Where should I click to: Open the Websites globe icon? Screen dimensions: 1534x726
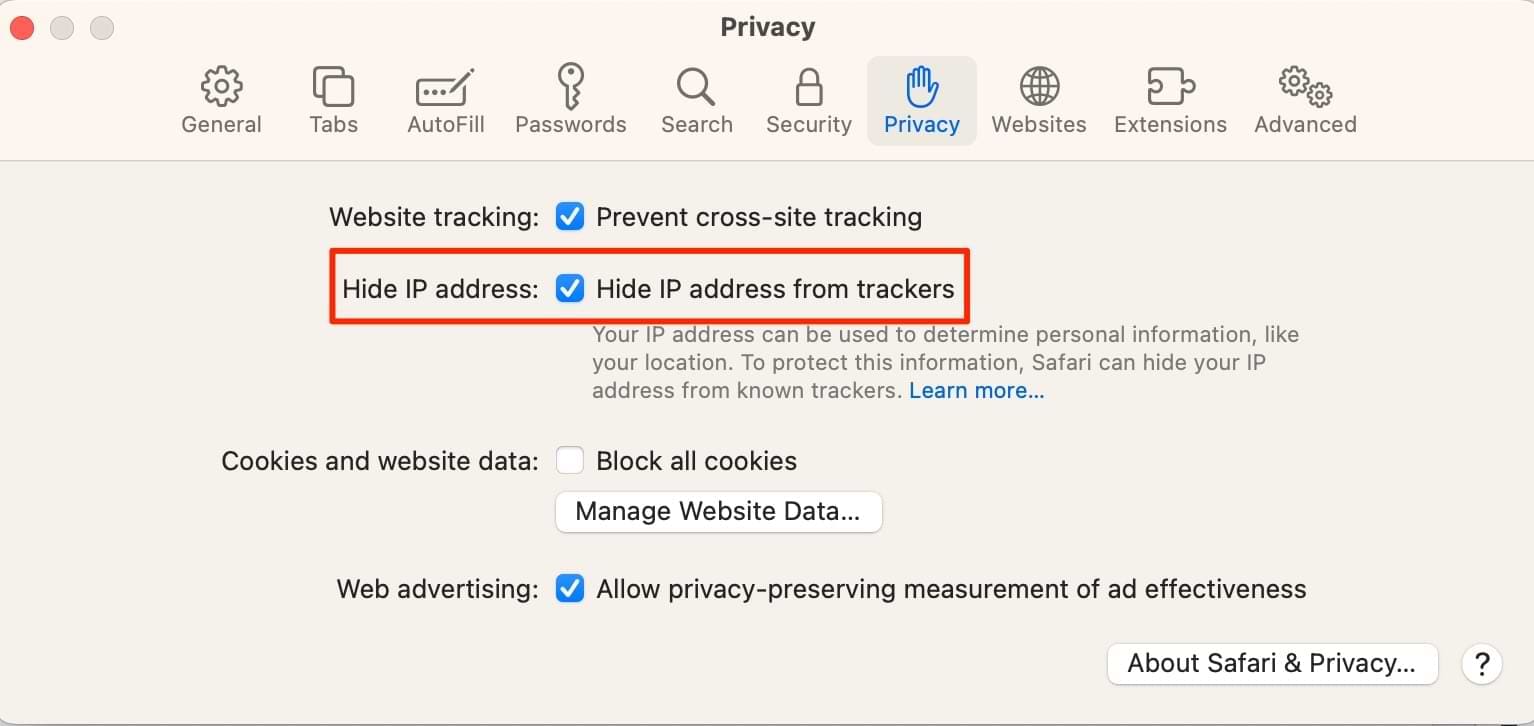(1039, 88)
